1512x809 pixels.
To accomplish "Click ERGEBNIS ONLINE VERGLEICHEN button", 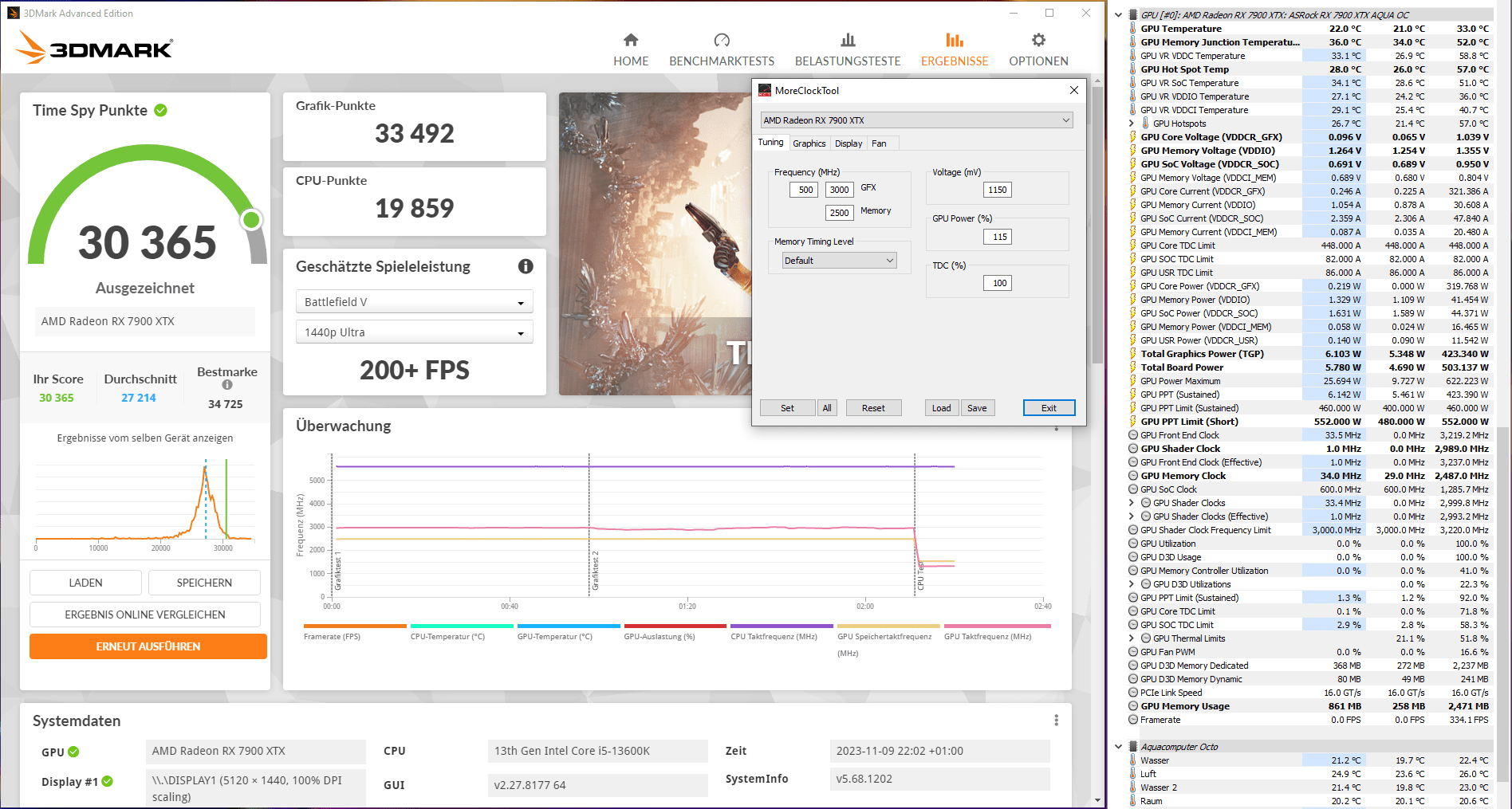I will [145, 615].
